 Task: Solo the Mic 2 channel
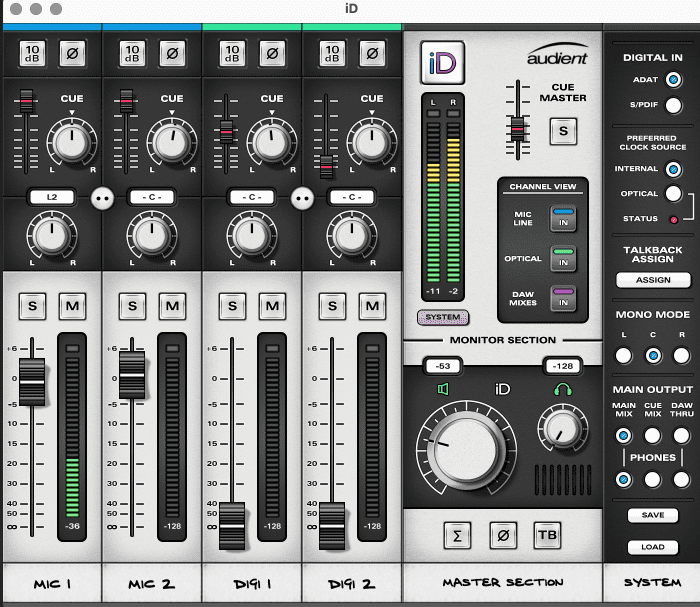pos(132,306)
